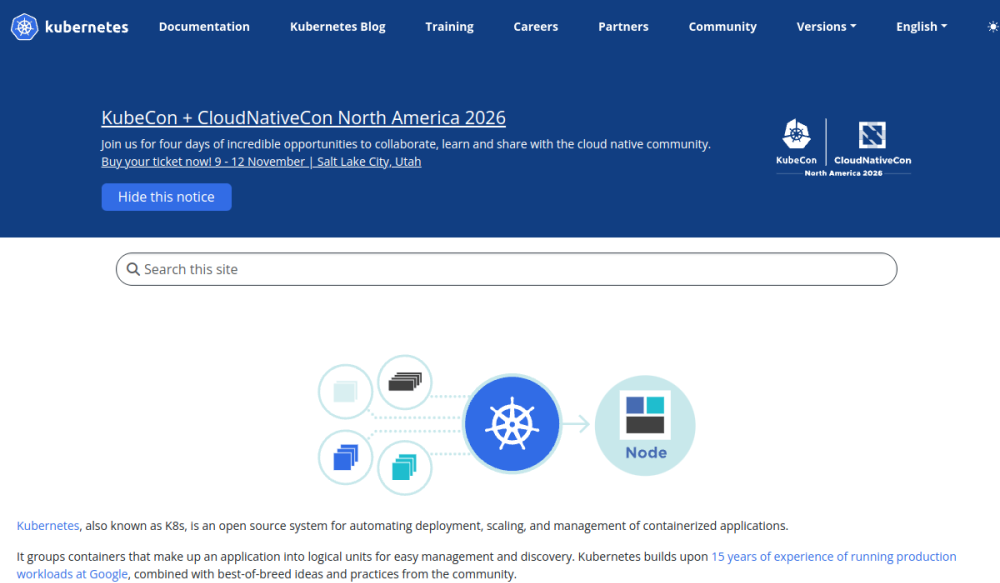Viewport: 1000px width, 583px height.
Task: Click the Hide this notice button
Action: [x=166, y=197]
